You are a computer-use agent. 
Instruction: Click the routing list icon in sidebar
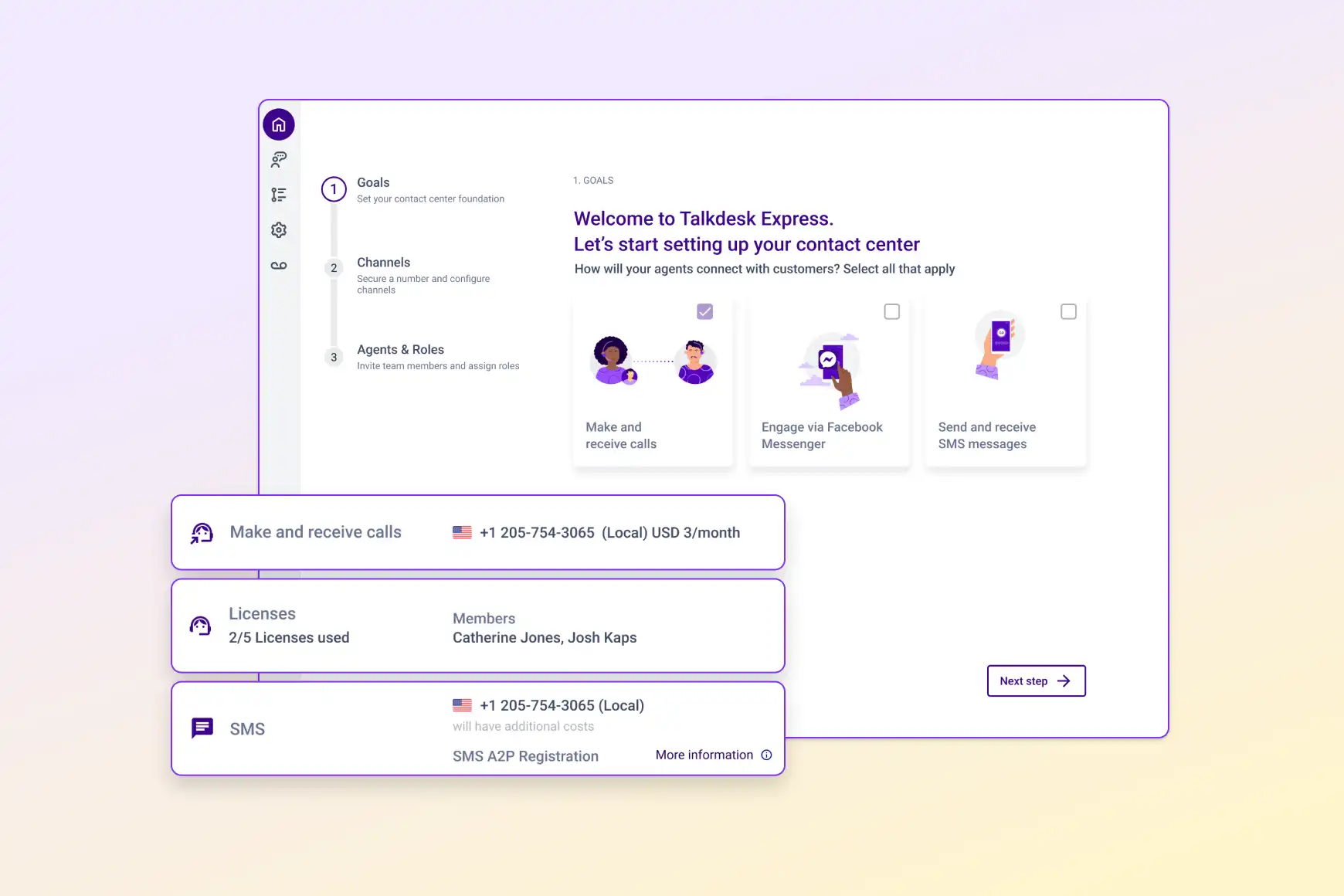point(279,195)
